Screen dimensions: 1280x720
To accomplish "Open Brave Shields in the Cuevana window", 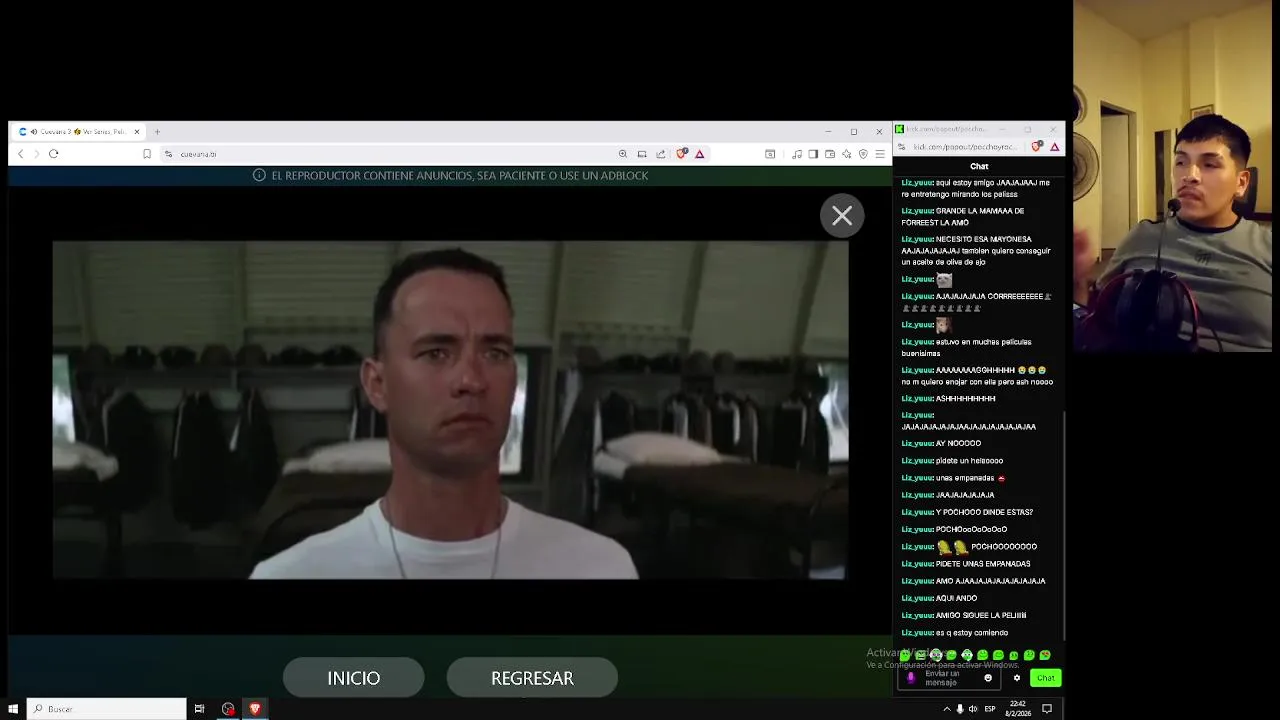I will (682, 154).
